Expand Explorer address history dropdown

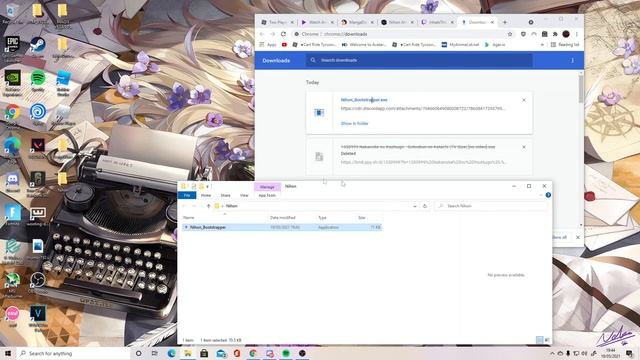415,206
